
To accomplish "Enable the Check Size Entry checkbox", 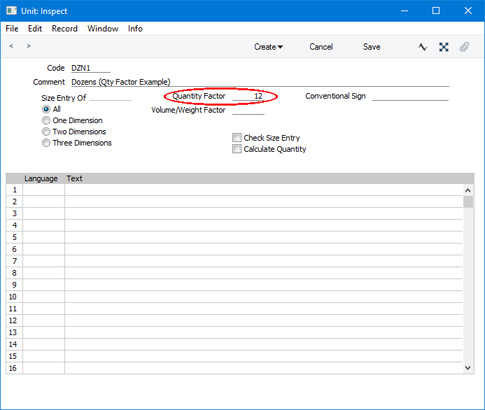I will pyautogui.click(x=237, y=138).
